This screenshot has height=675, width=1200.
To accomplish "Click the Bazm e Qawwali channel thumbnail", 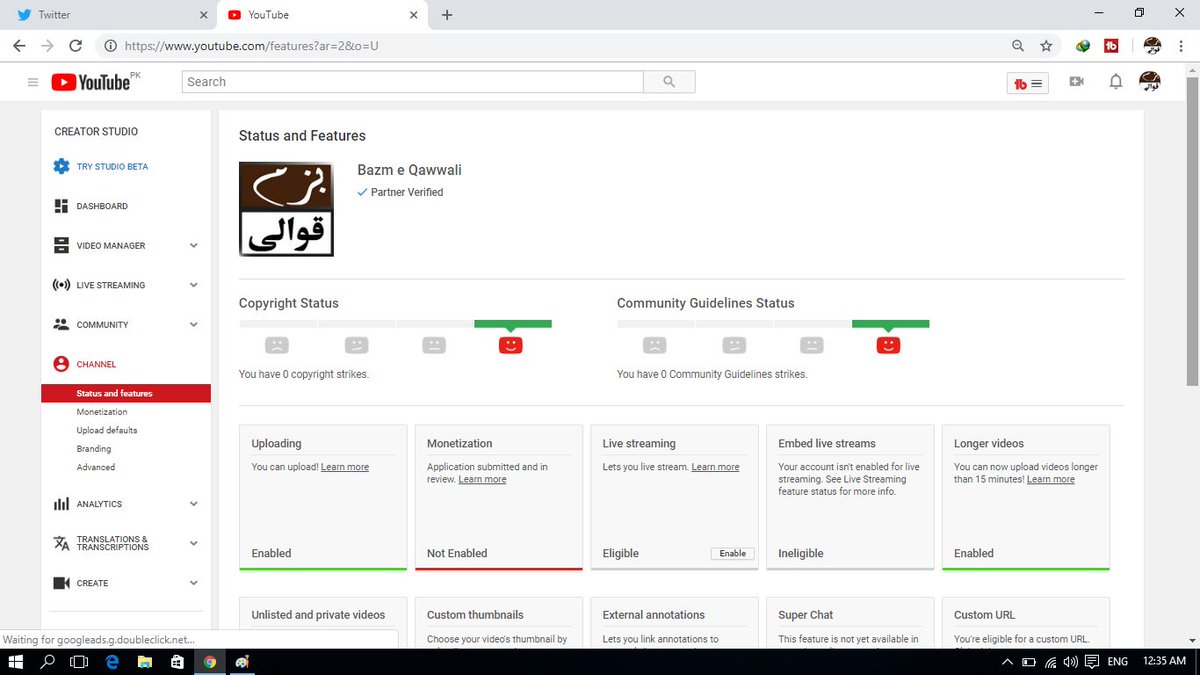I will click(x=286, y=209).
